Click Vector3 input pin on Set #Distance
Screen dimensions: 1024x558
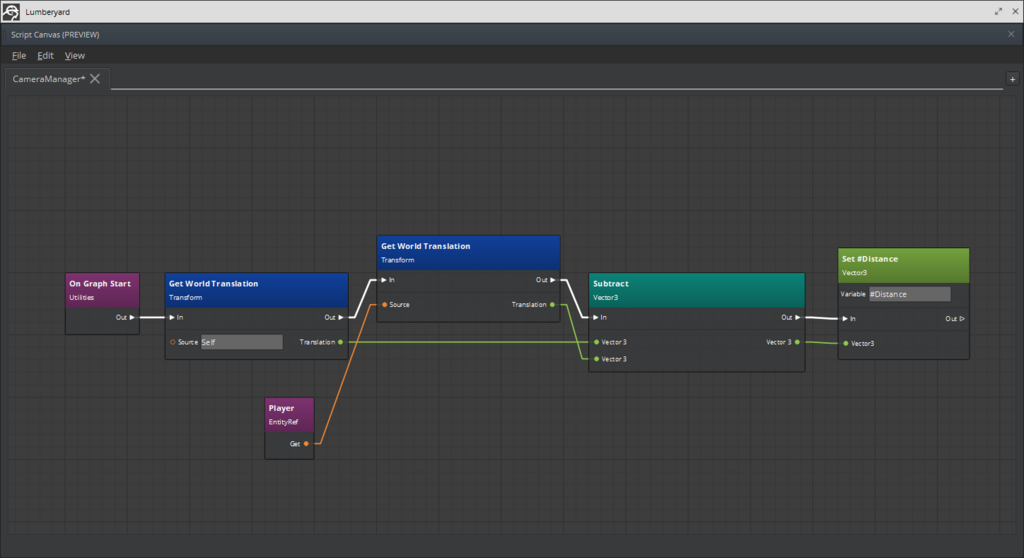point(846,344)
